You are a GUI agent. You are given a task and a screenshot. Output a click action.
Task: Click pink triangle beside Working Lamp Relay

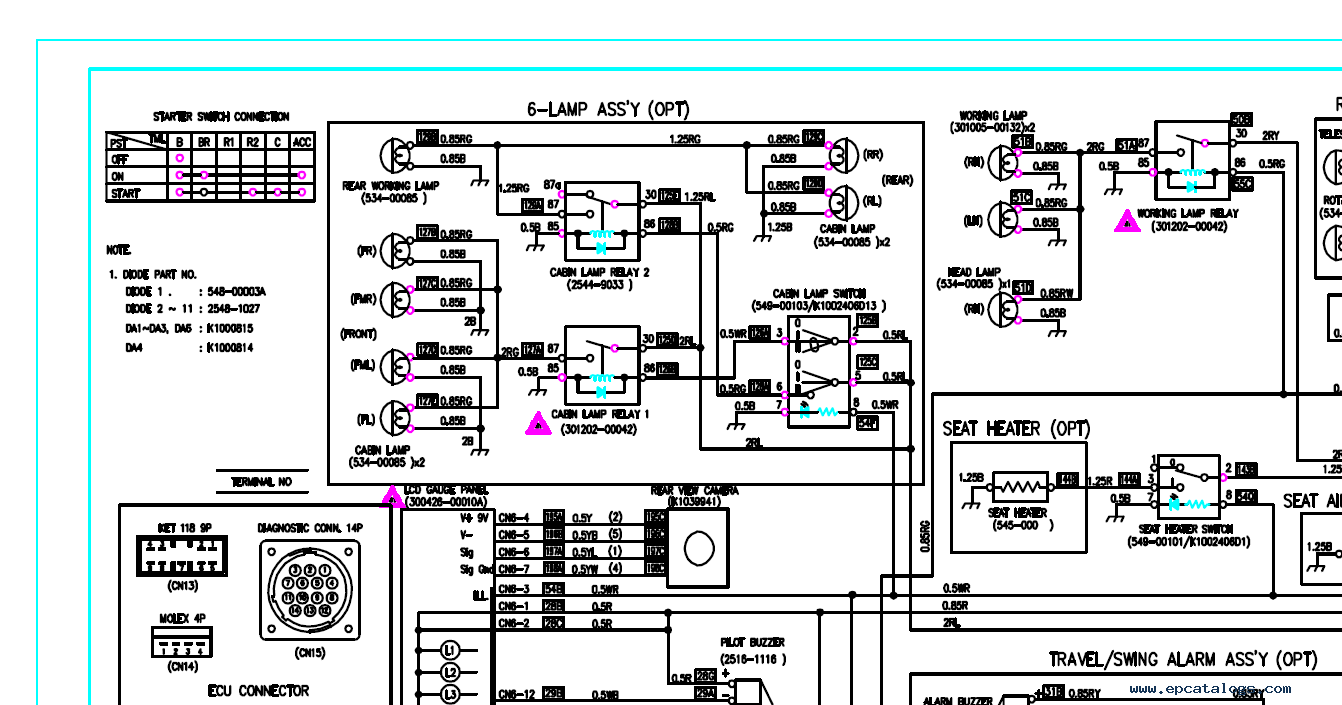tap(1127, 221)
